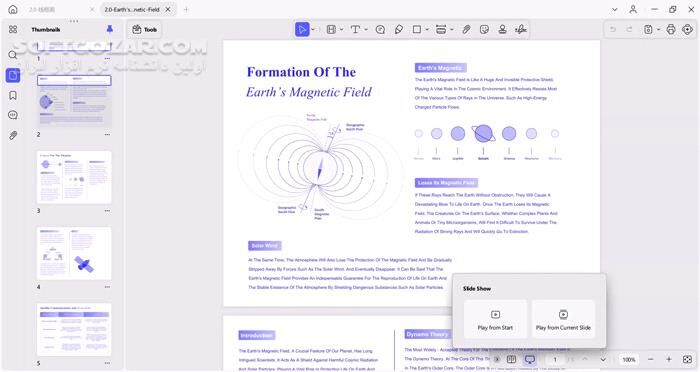
Task: Click the printer icon
Action: point(671,29)
